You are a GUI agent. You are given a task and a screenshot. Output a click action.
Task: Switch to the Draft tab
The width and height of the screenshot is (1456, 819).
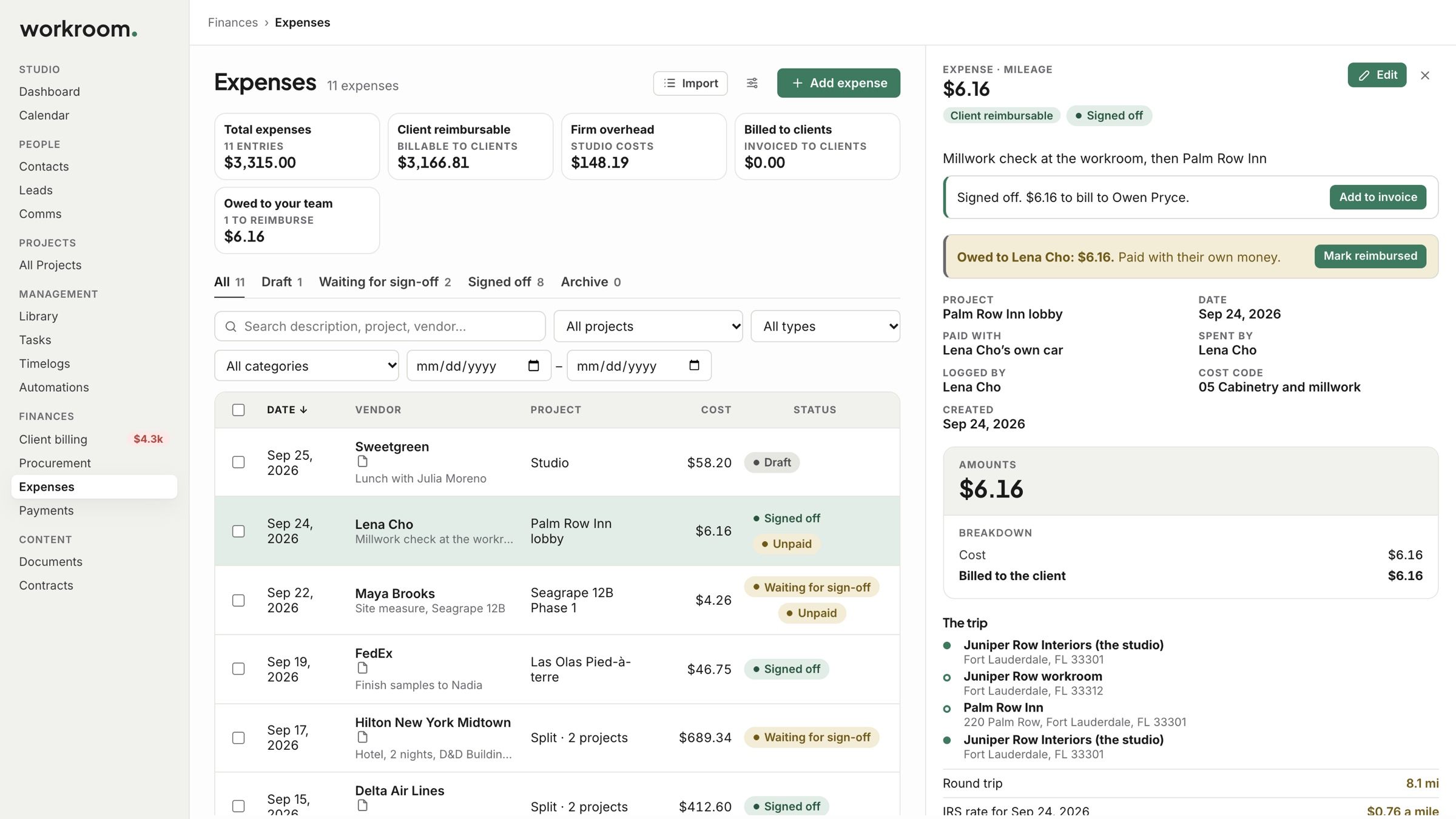click(281, 282)
